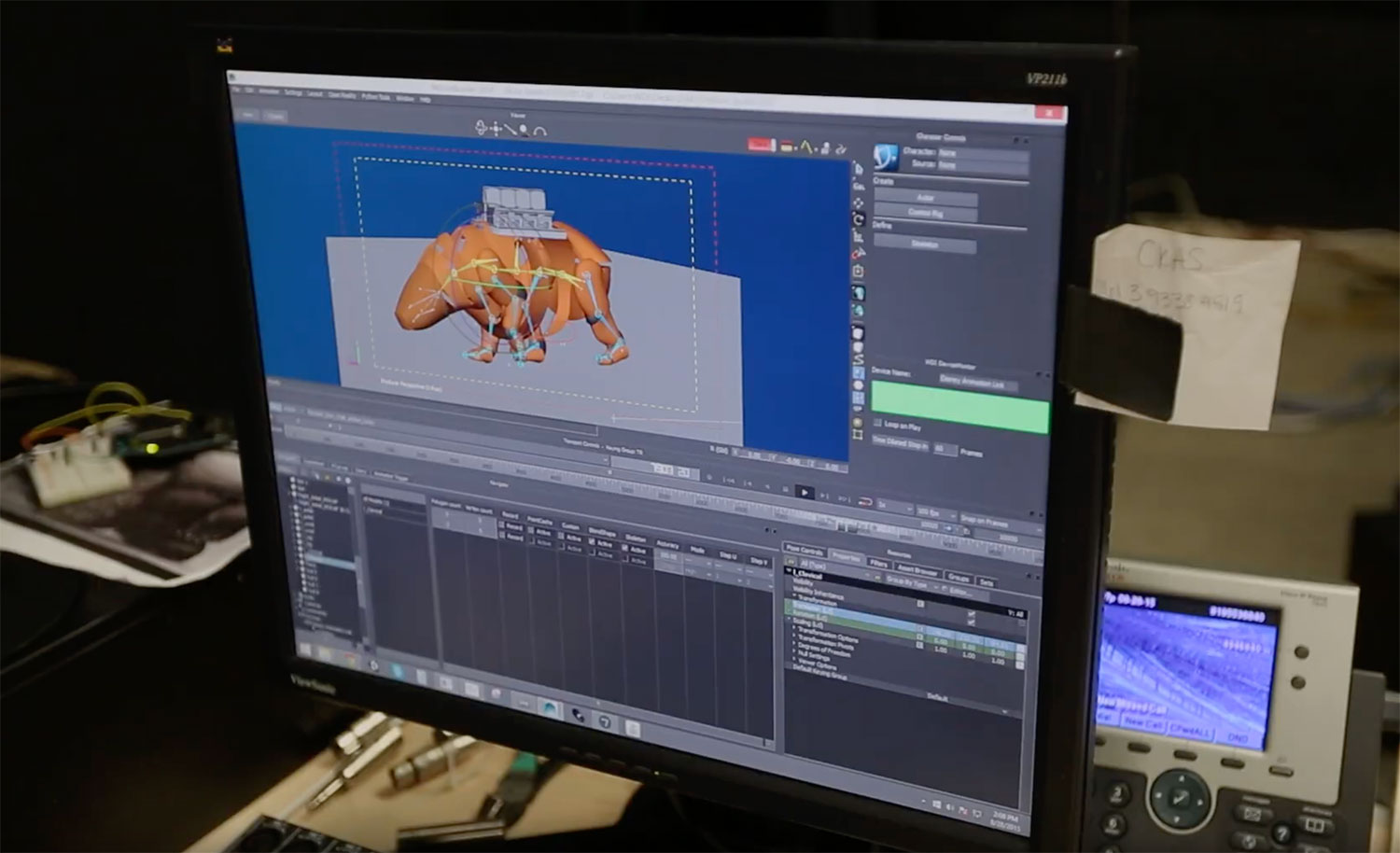Viewport: 1400px width, 853px height.
Task: Jump to the end of the take
Action: (x=845, y=499)
